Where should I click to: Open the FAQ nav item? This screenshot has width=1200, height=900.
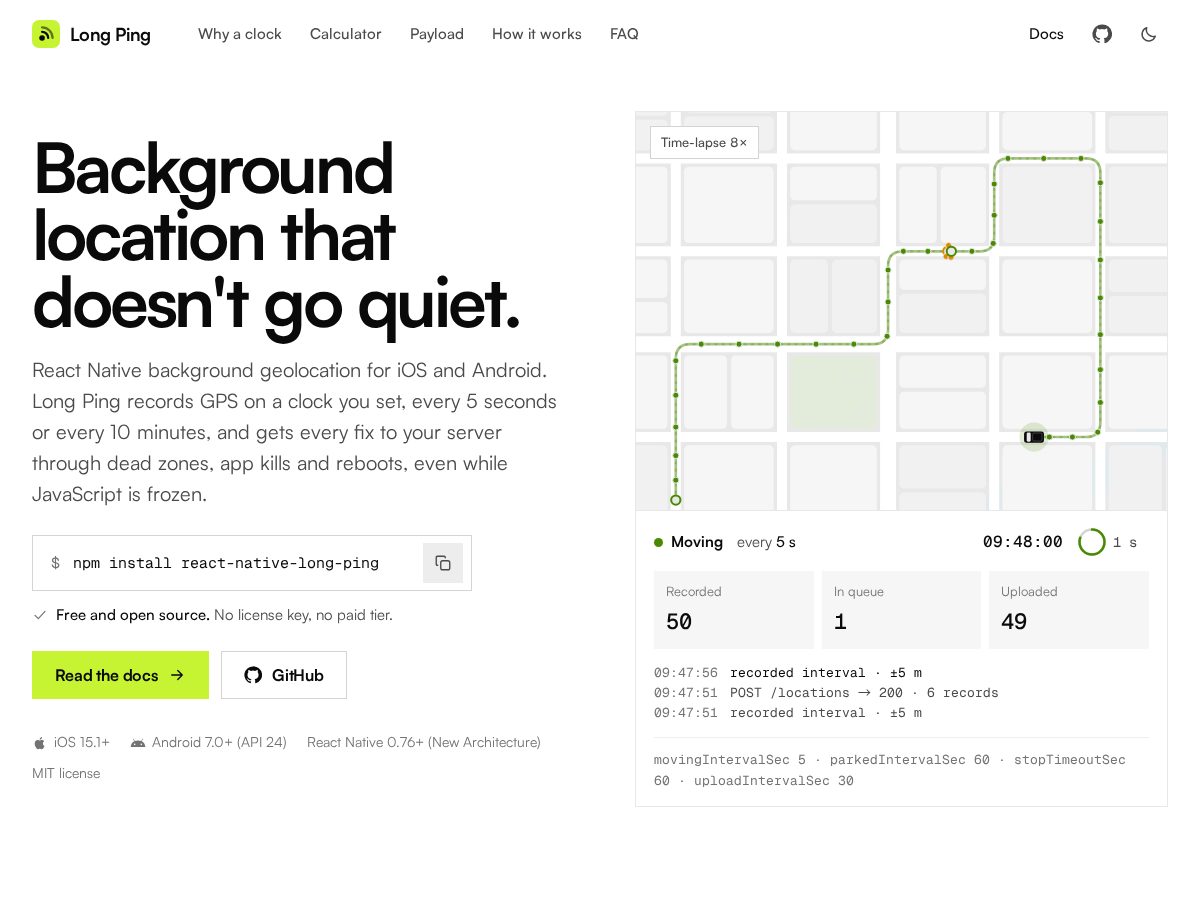click(624, 34)
